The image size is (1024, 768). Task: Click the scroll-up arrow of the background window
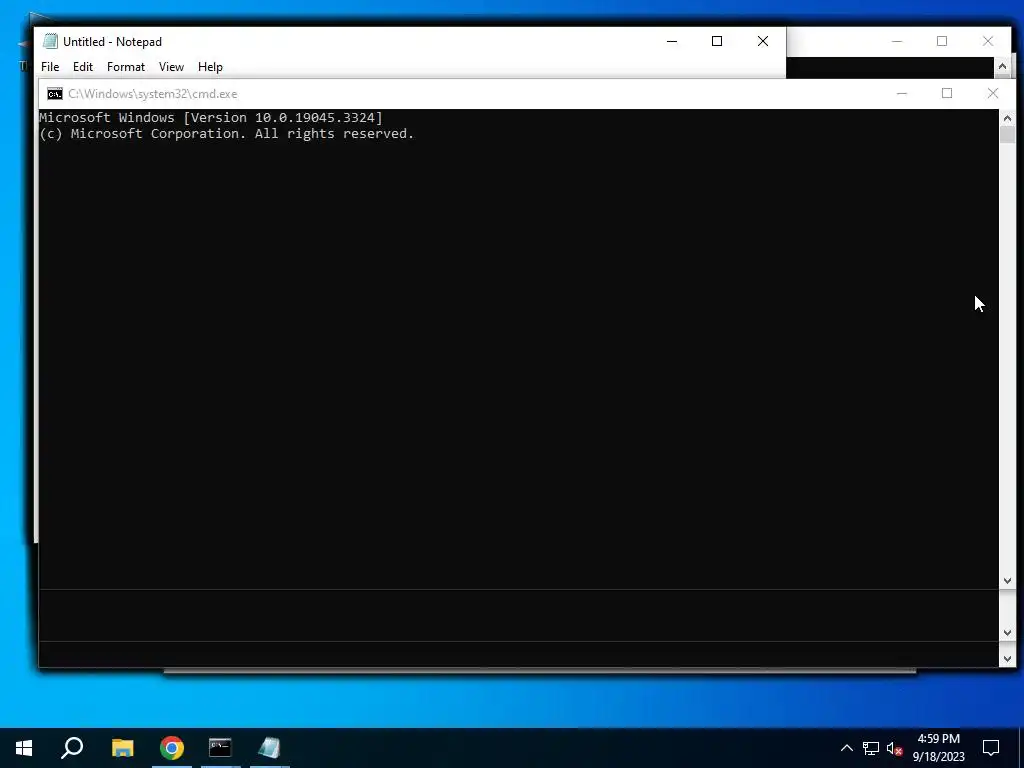1002,66
